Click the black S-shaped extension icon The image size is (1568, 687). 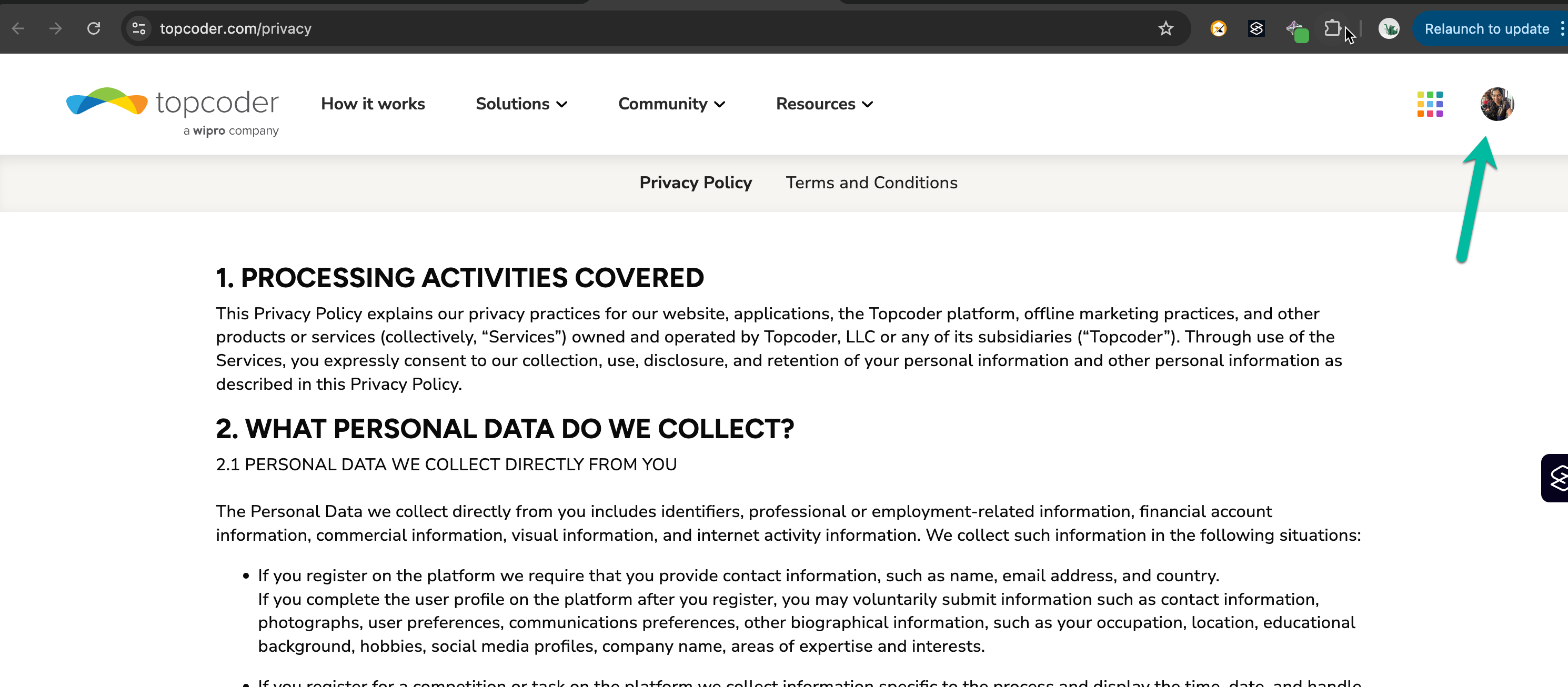(x=1257, y=28)
